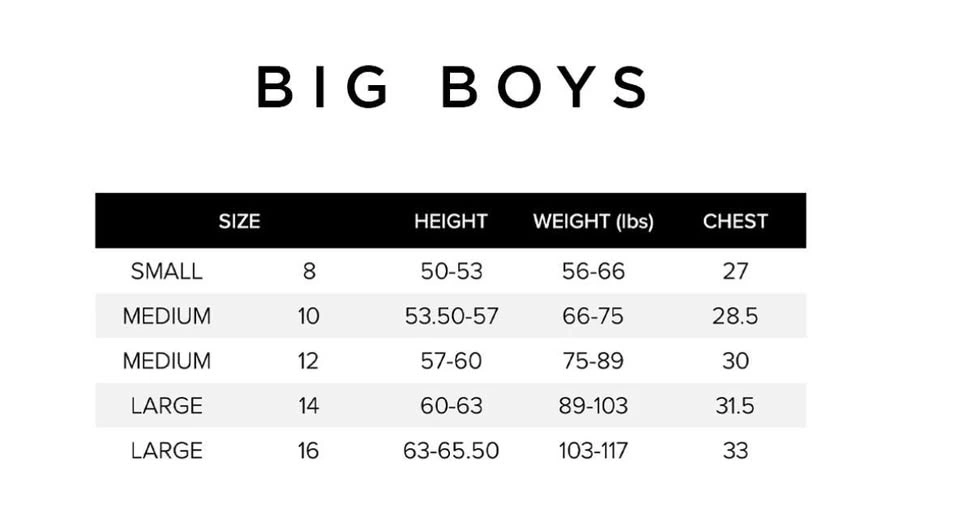Select the CHEST column header

735,221
